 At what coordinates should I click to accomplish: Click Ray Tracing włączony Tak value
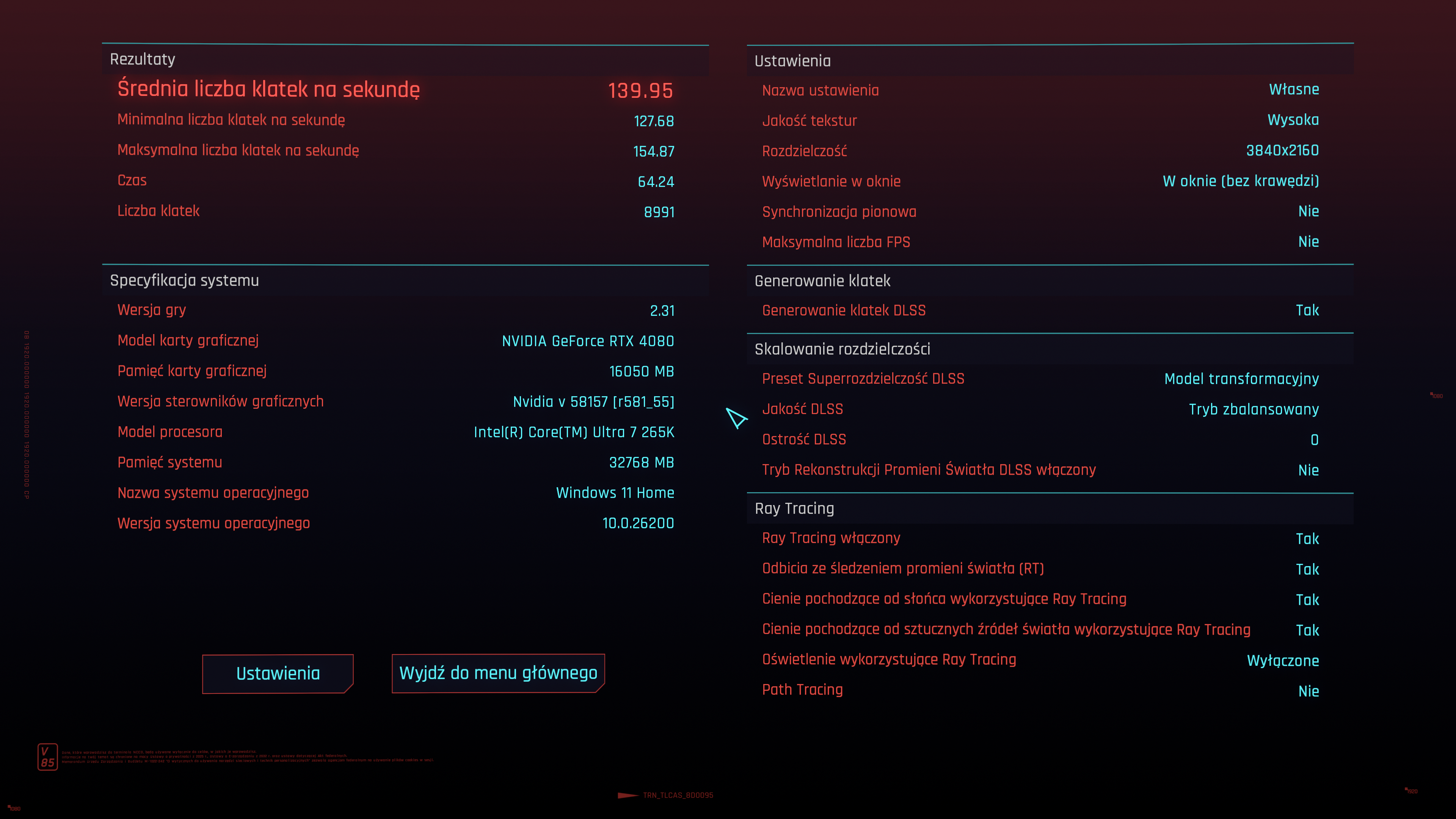pos(1307,539)
